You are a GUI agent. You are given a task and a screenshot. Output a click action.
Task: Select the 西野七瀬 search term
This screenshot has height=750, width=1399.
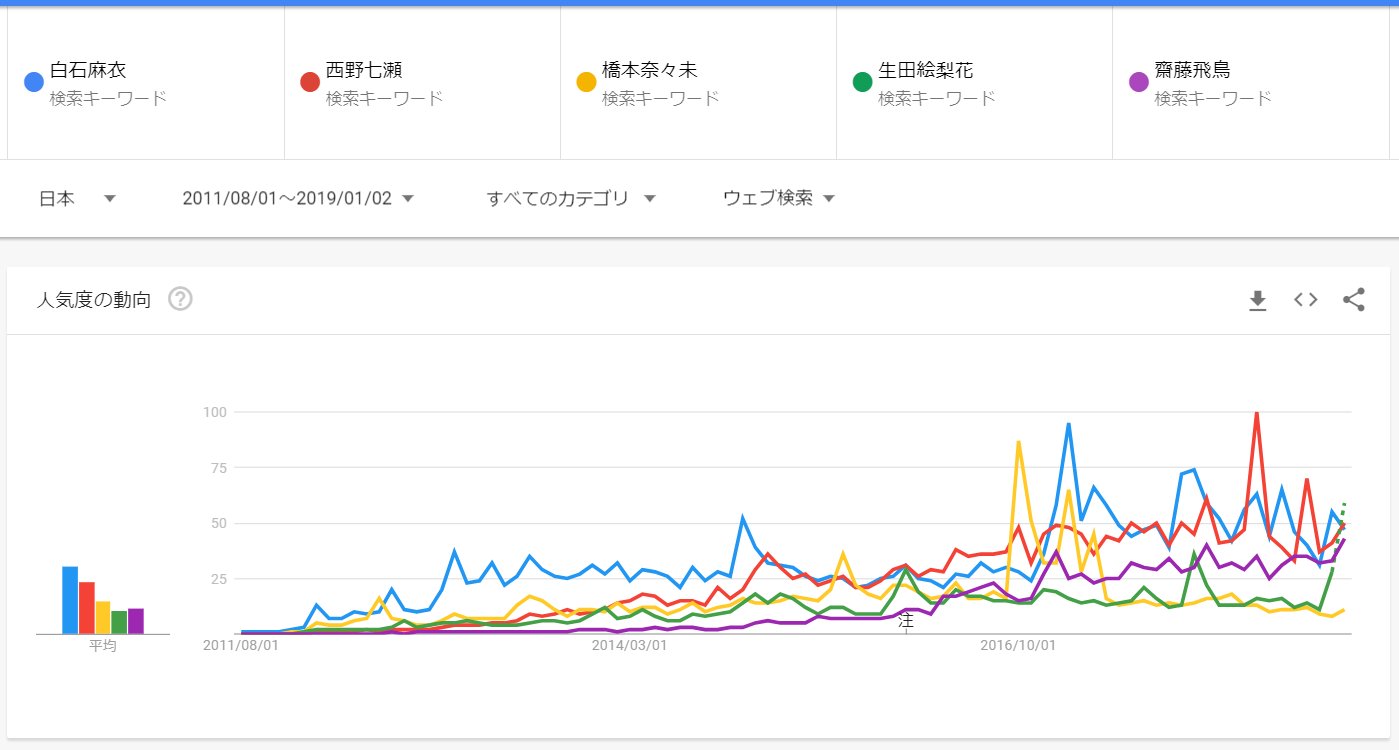tap(364, 71)
